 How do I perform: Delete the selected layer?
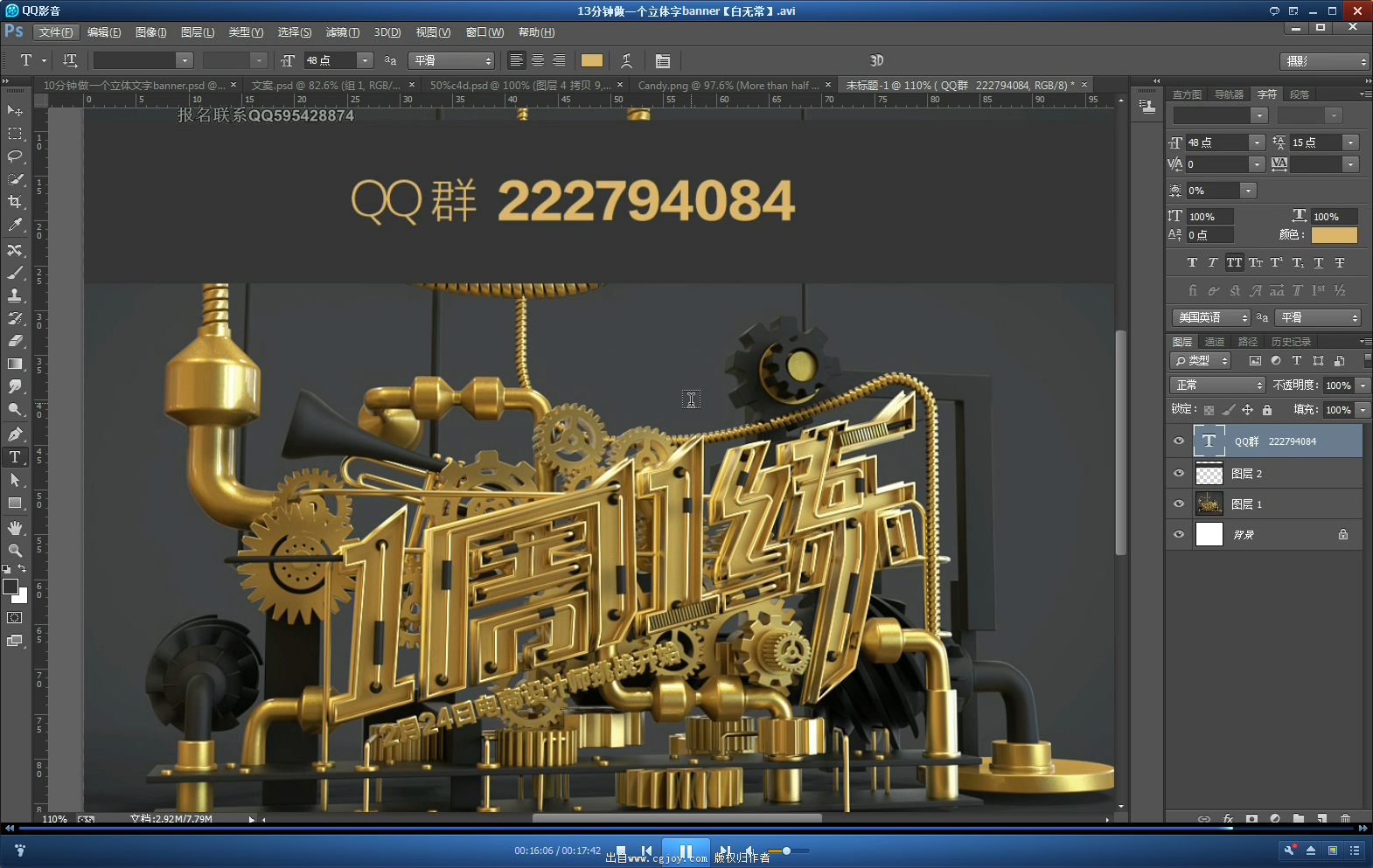click(x=1345, y=819)
